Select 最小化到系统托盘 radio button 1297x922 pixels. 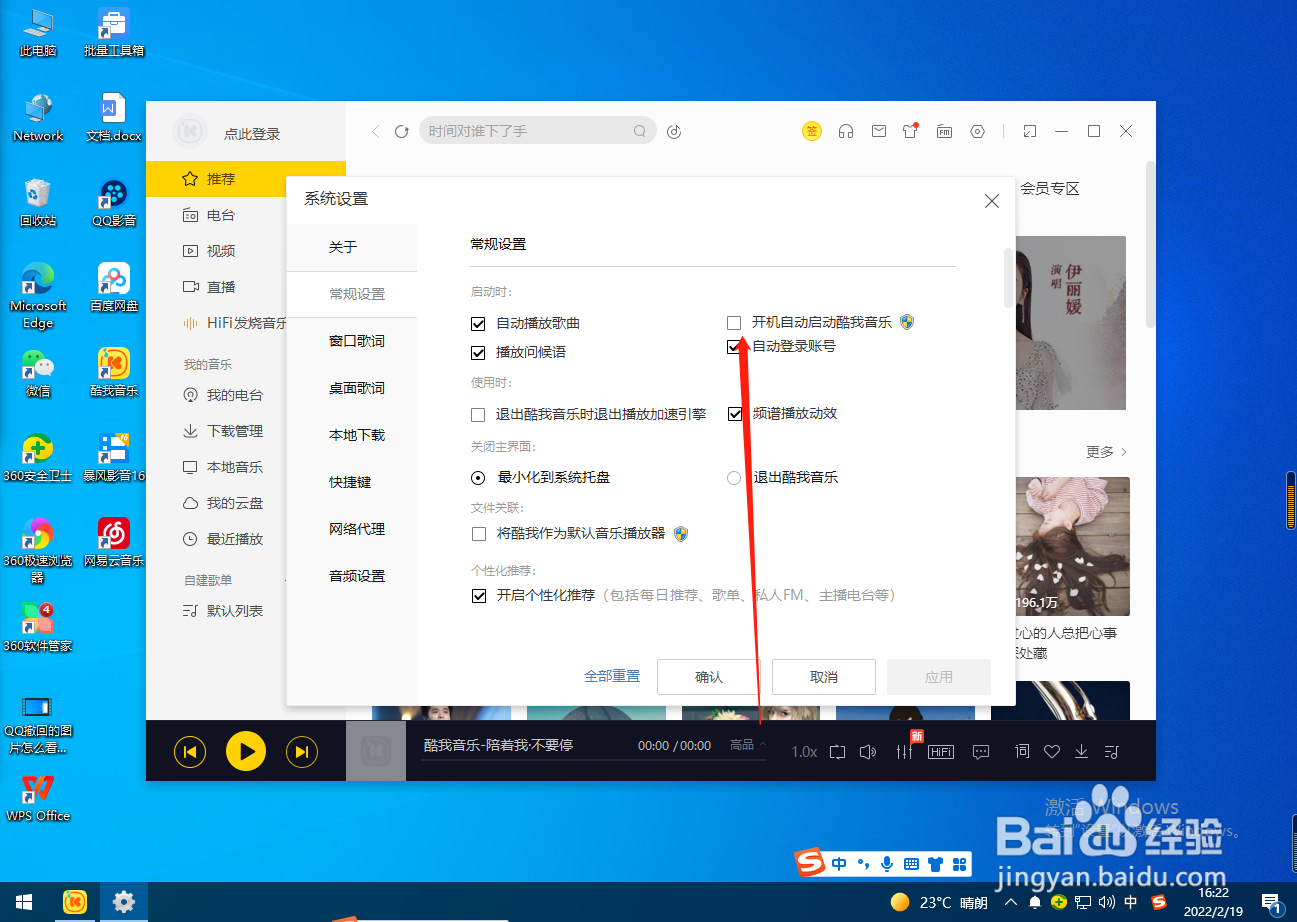(x=478, y=478)
